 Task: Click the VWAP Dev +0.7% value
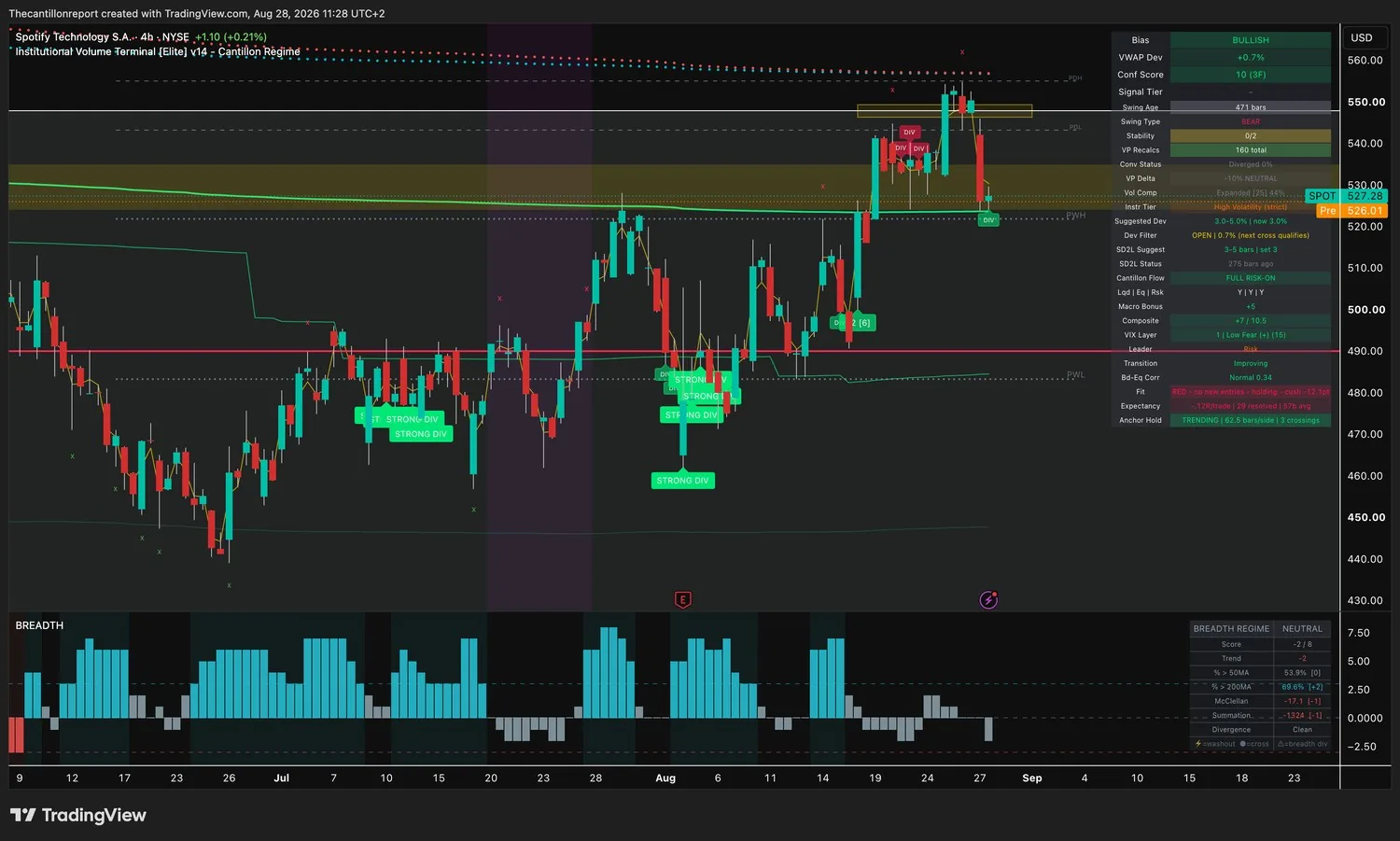tap(1251, 58)
